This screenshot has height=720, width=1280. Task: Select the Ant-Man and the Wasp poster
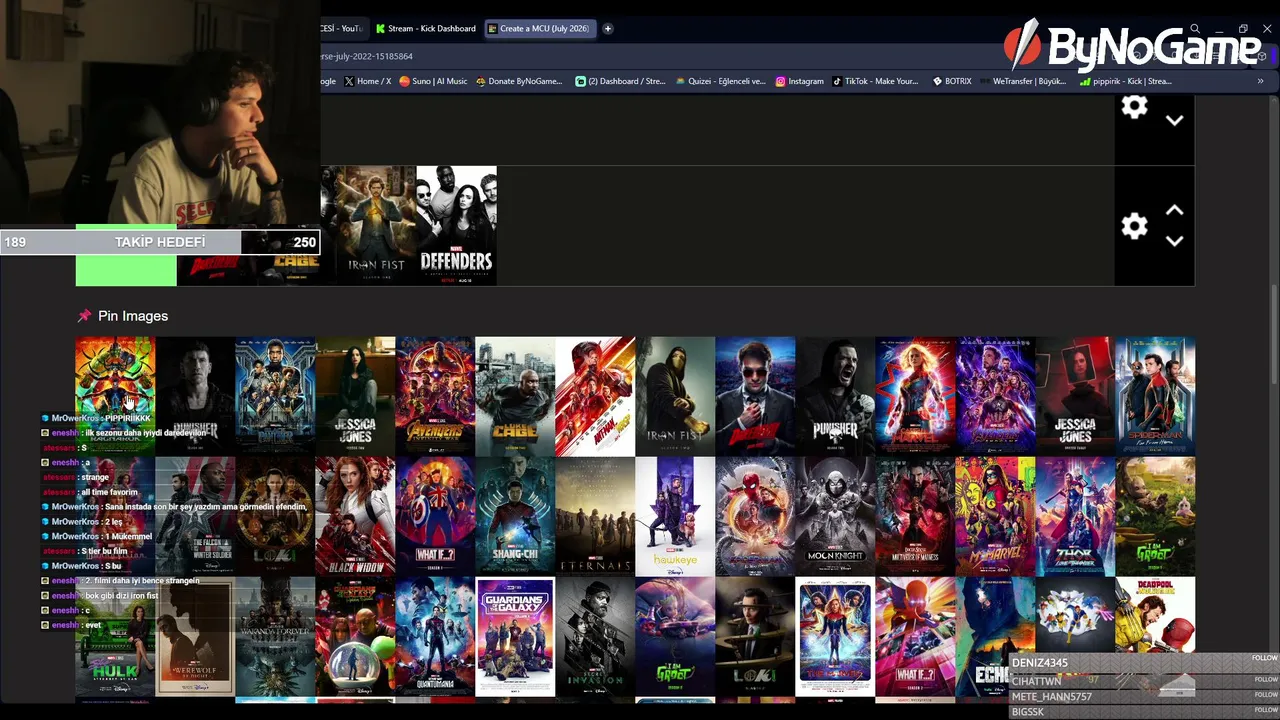click(595, 396)
